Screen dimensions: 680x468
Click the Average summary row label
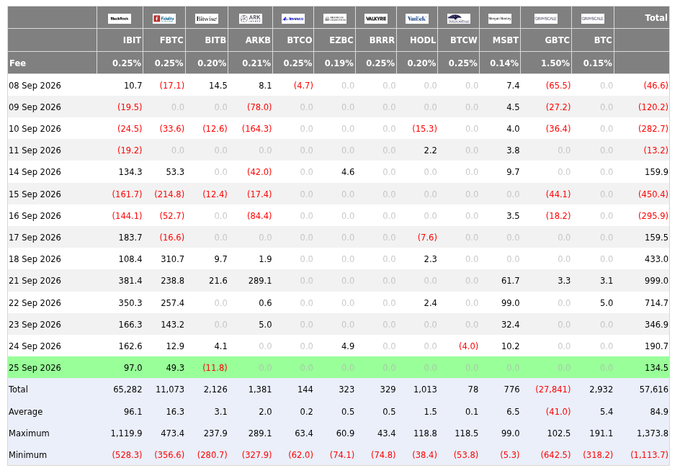[26, 411]
